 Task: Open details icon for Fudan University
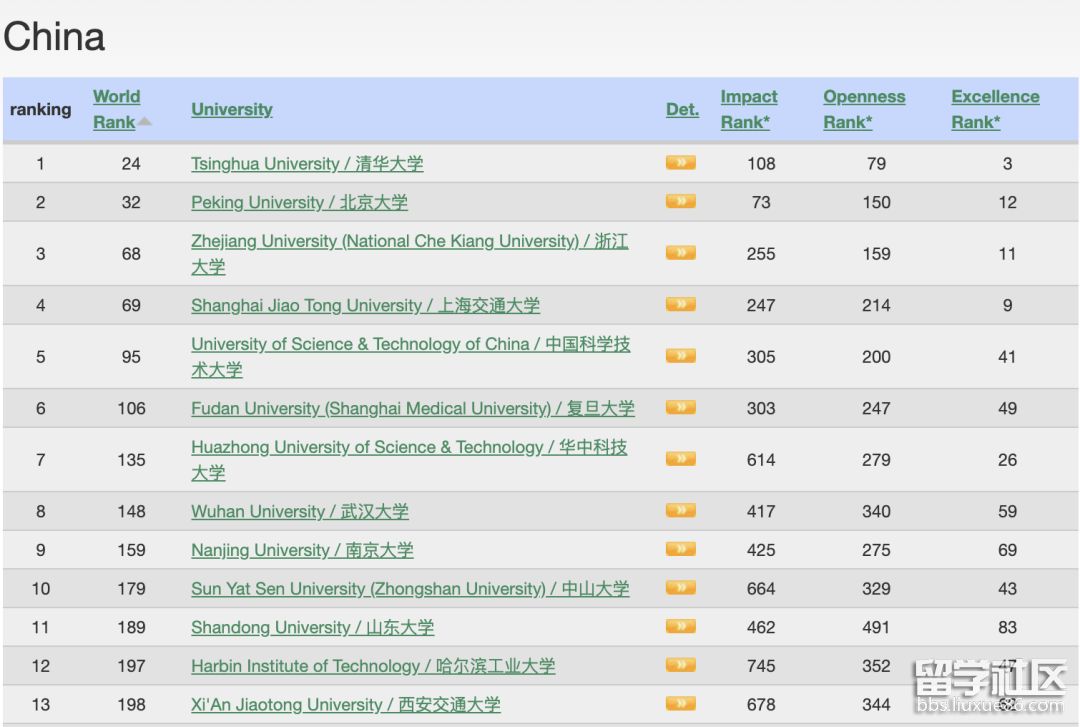click(x=681, y=407)
